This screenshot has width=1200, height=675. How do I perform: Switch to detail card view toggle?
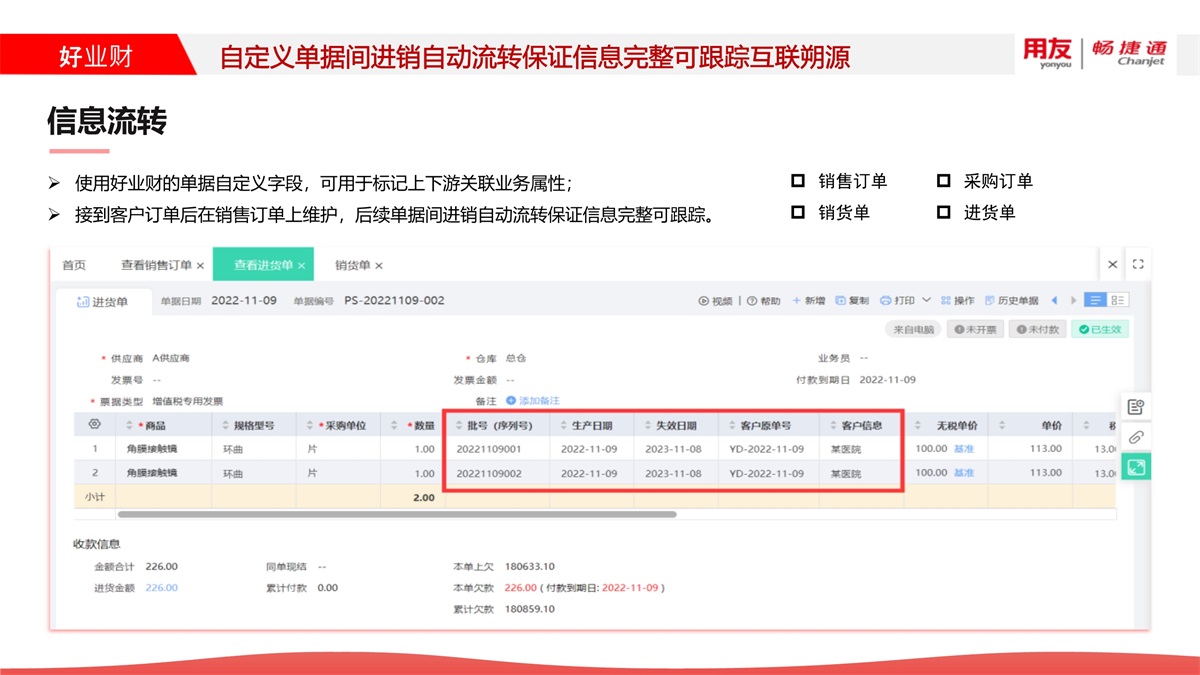coord(1118,300)
